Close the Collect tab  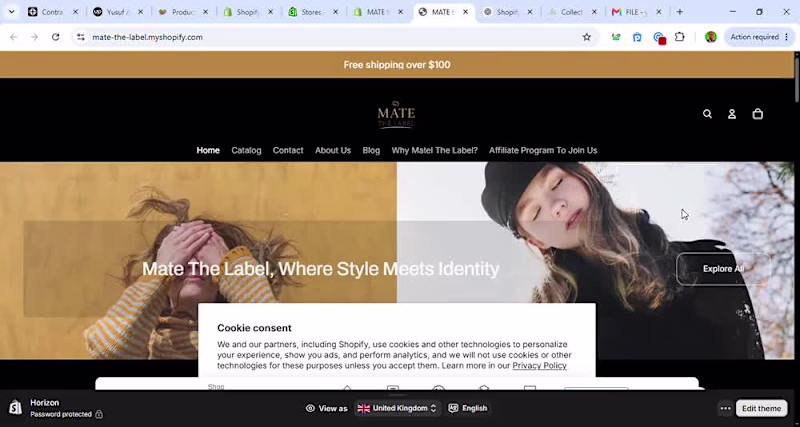pyautogui.click(x=594, y=12)
